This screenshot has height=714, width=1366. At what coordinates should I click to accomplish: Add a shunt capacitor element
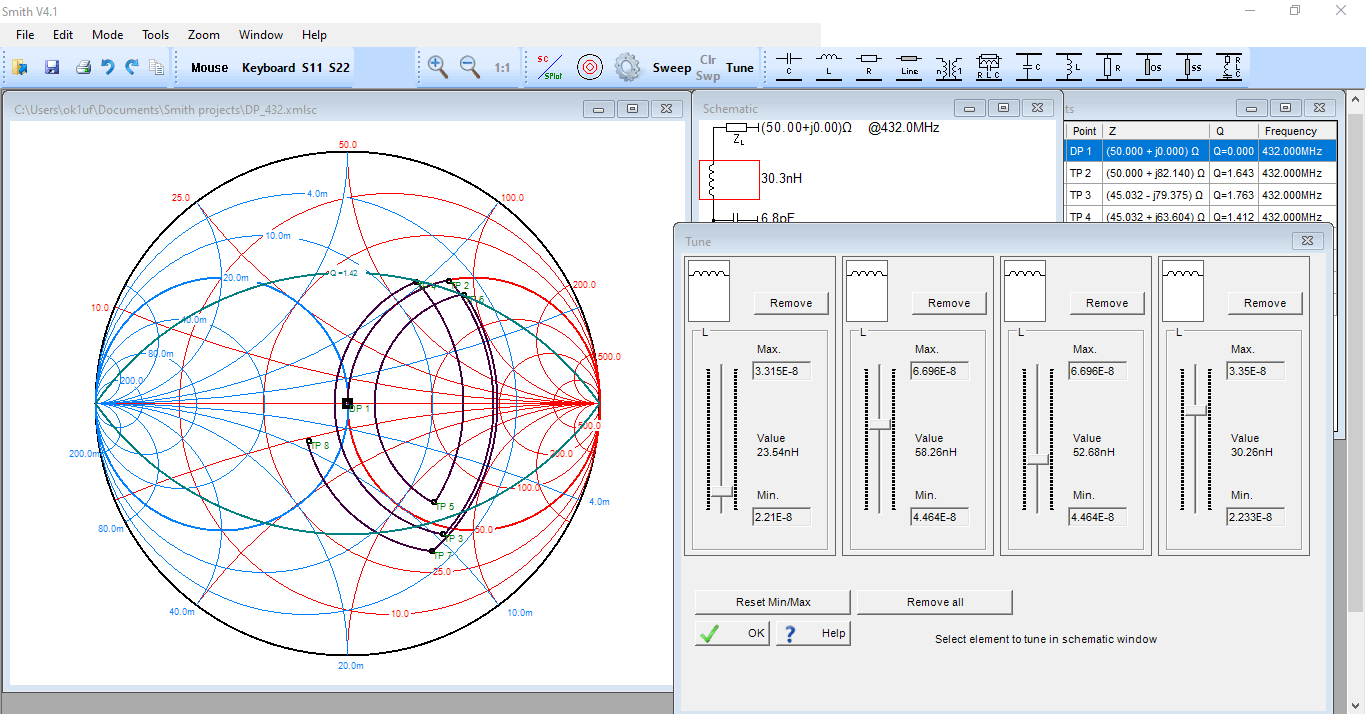click(1029, 67)
